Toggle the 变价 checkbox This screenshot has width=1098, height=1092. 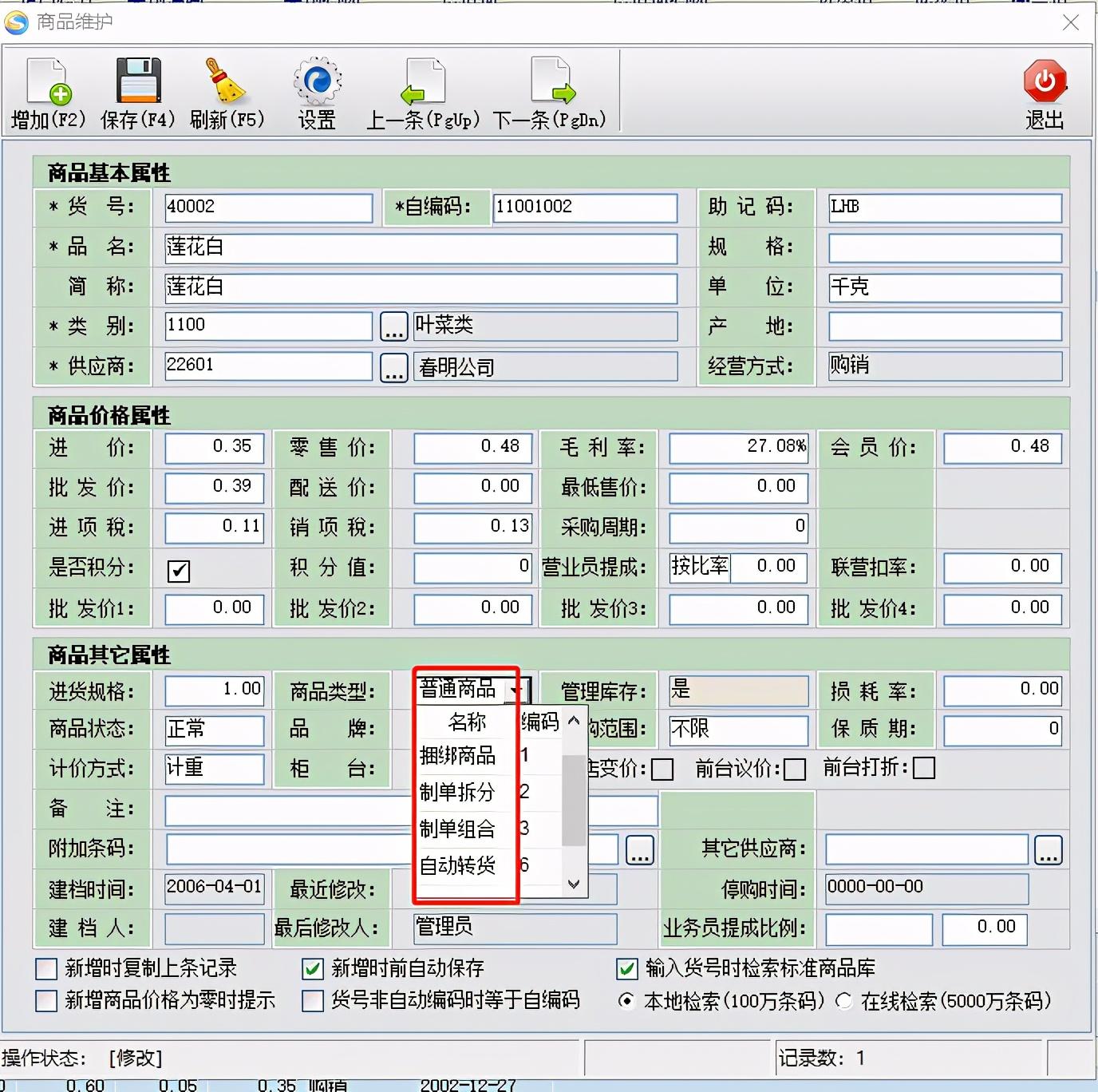click(662, 770)
